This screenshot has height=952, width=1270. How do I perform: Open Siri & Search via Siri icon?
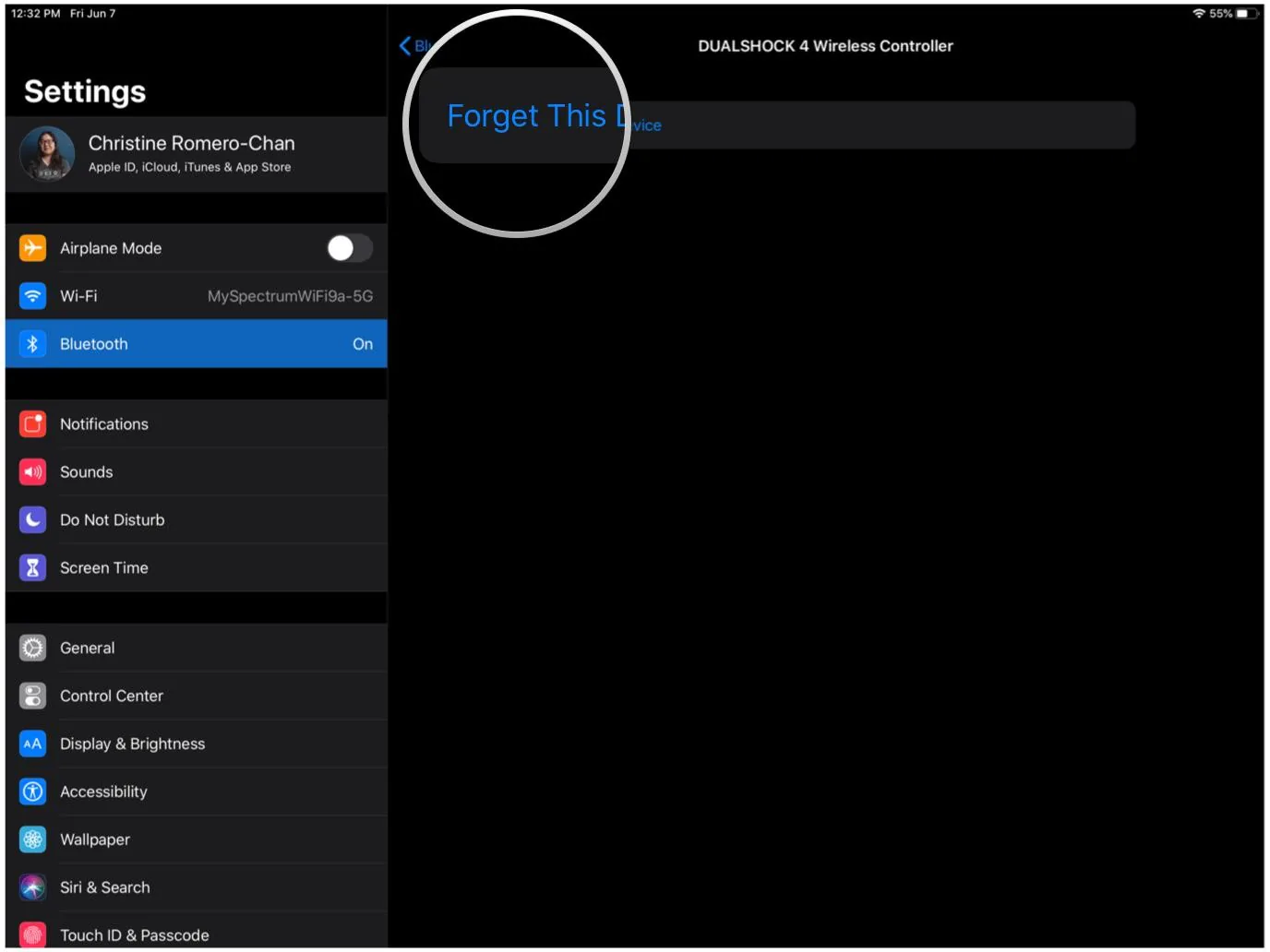point(32,888)
